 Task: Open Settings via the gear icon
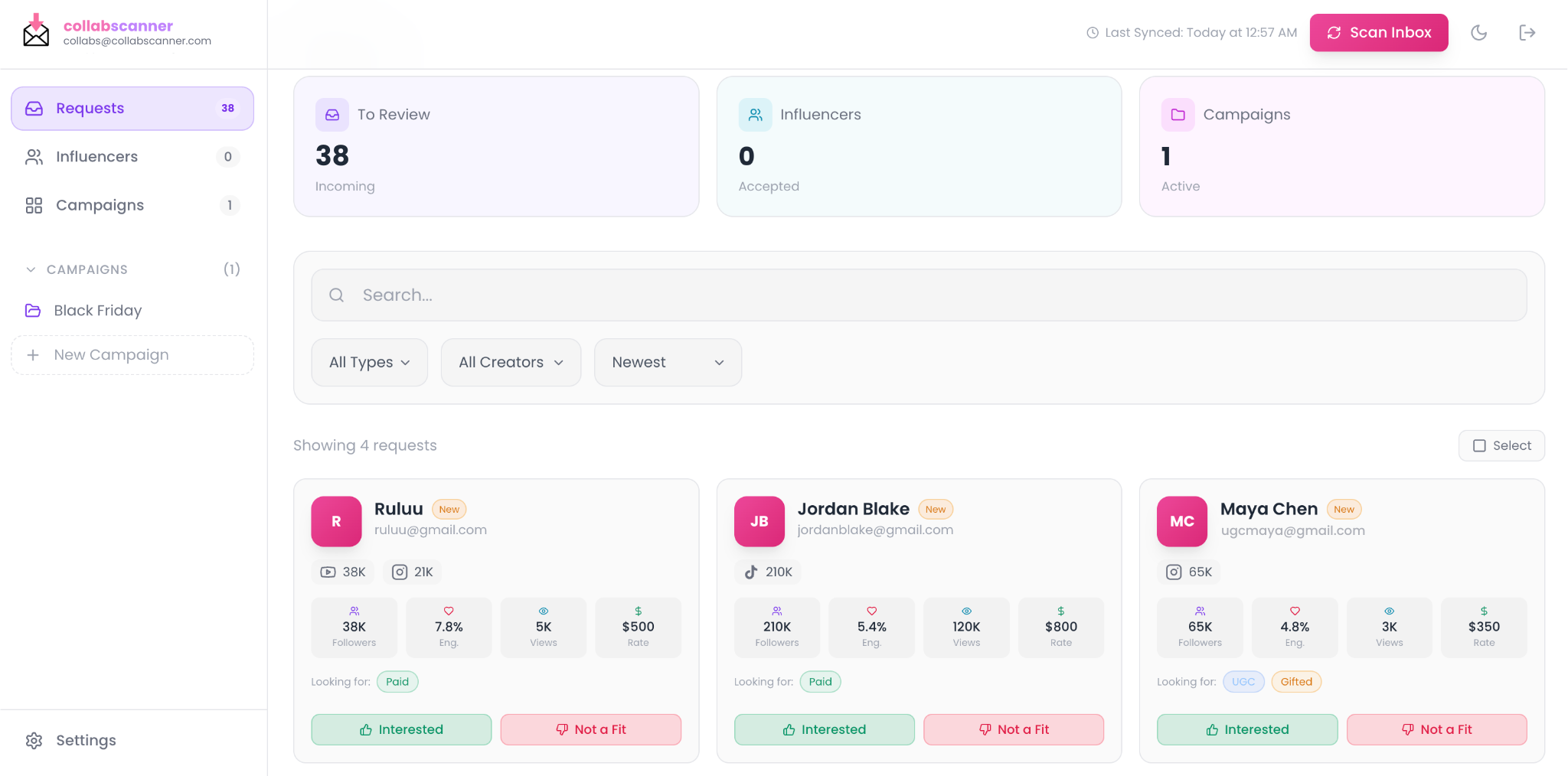34,740
